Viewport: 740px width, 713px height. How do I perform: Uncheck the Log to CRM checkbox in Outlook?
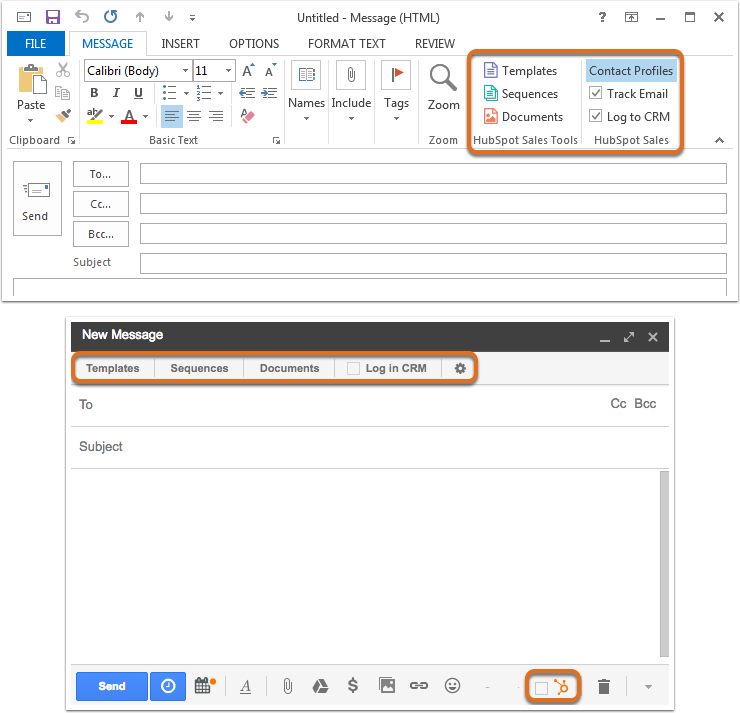click(596, 116)
